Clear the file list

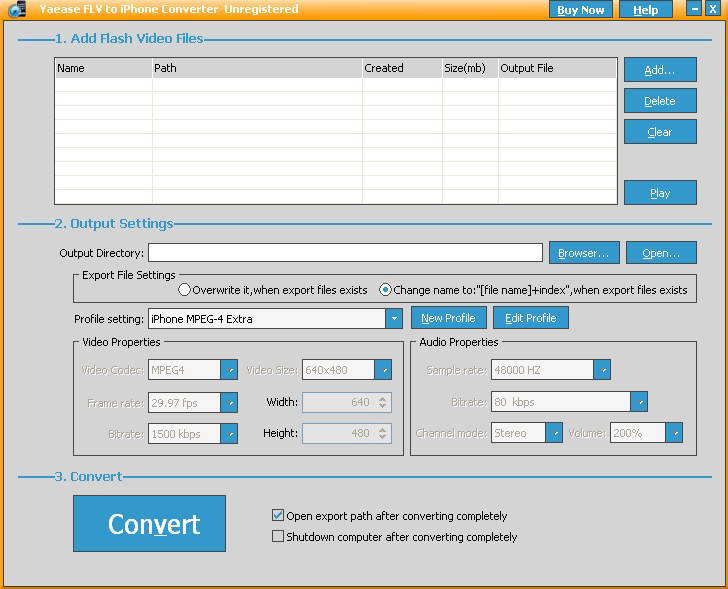(x=660, y=132)
